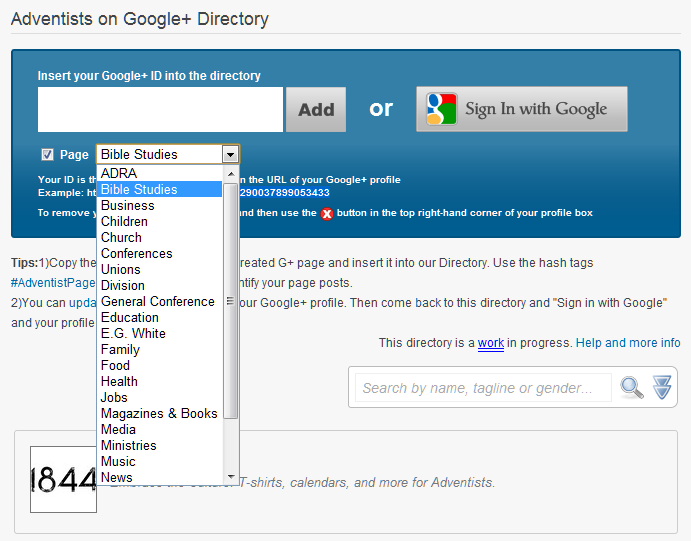Select Music in the dropdown
This screenshot has height=541, width=691.
[x=160, y=461]
